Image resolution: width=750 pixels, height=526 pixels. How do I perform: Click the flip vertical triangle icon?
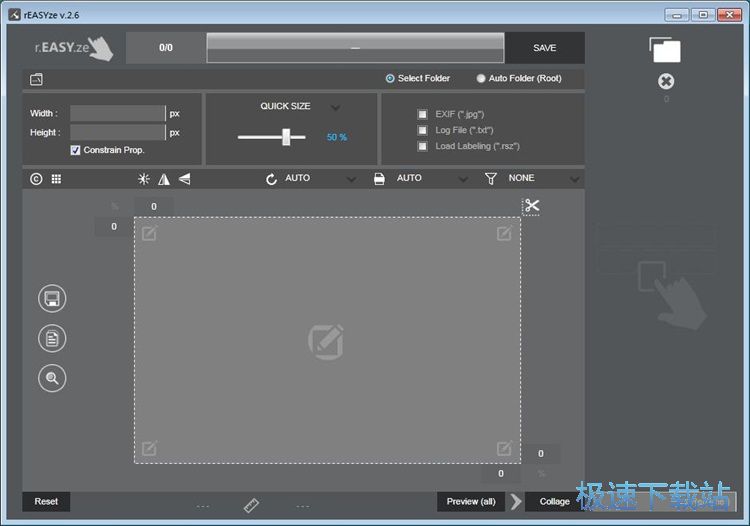click(185, 179)
